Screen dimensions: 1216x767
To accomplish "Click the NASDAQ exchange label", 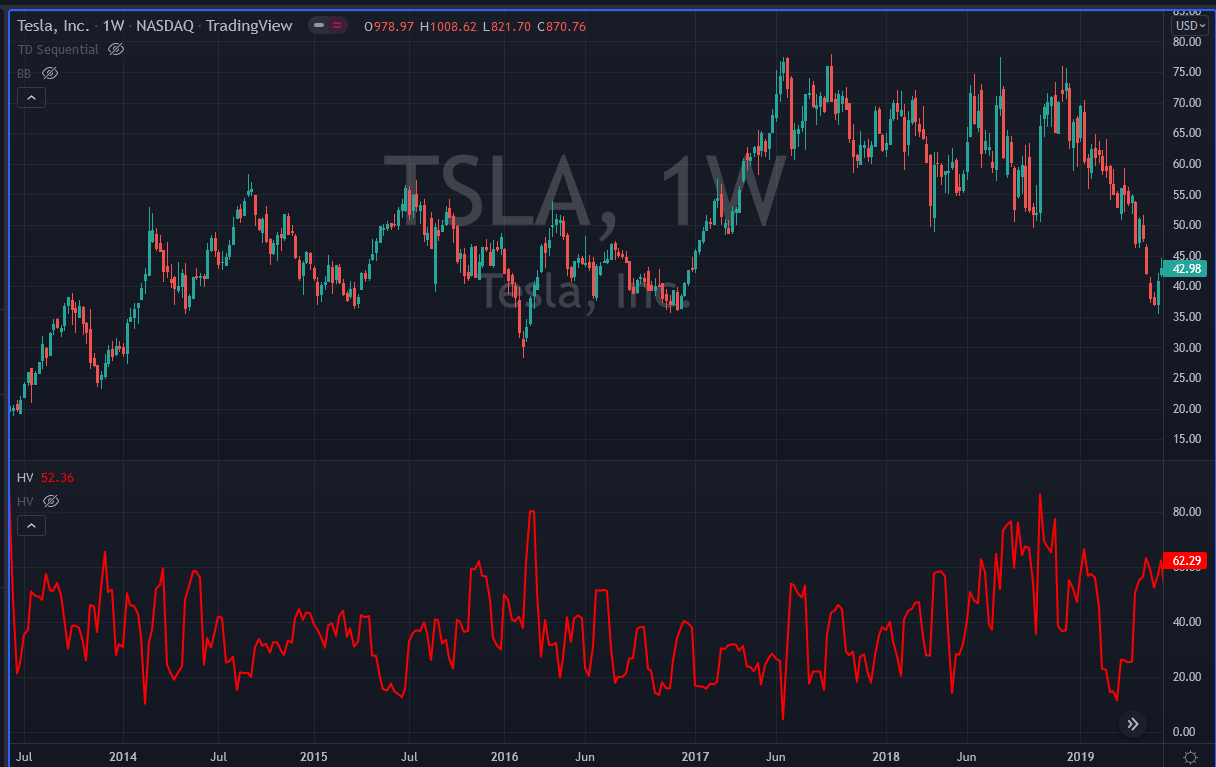I will pos(164,26).
